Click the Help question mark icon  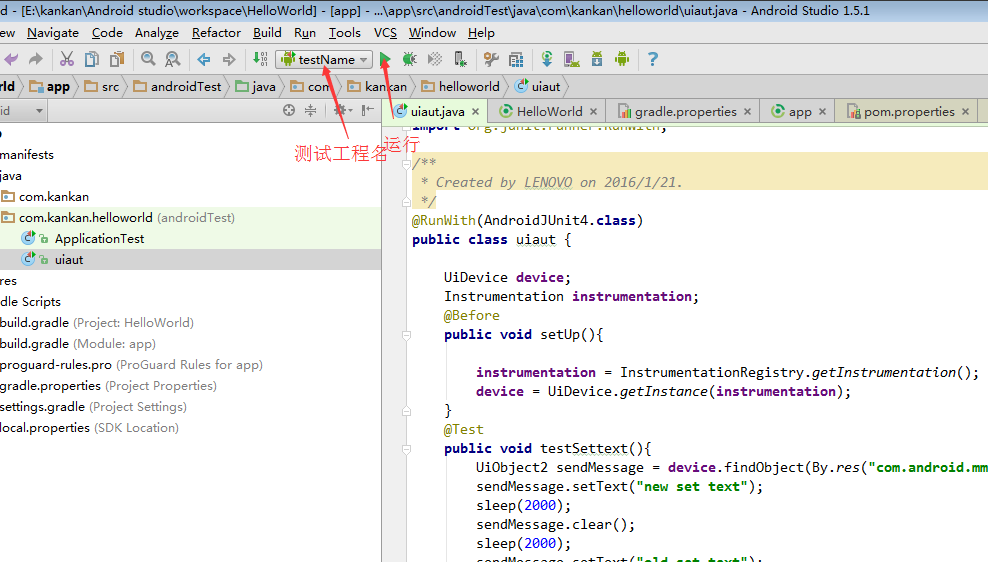click(x=653, y=59)
